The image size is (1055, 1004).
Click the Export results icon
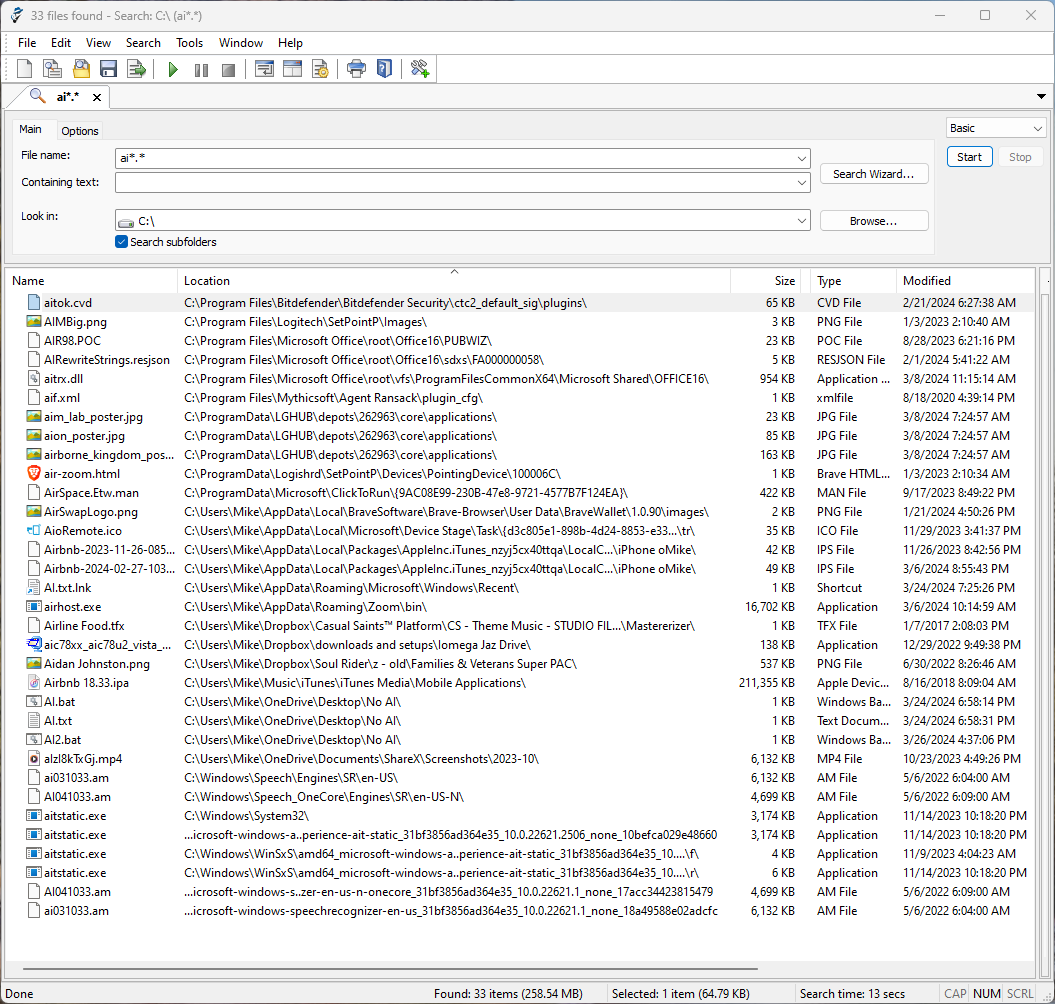point(137,69)
